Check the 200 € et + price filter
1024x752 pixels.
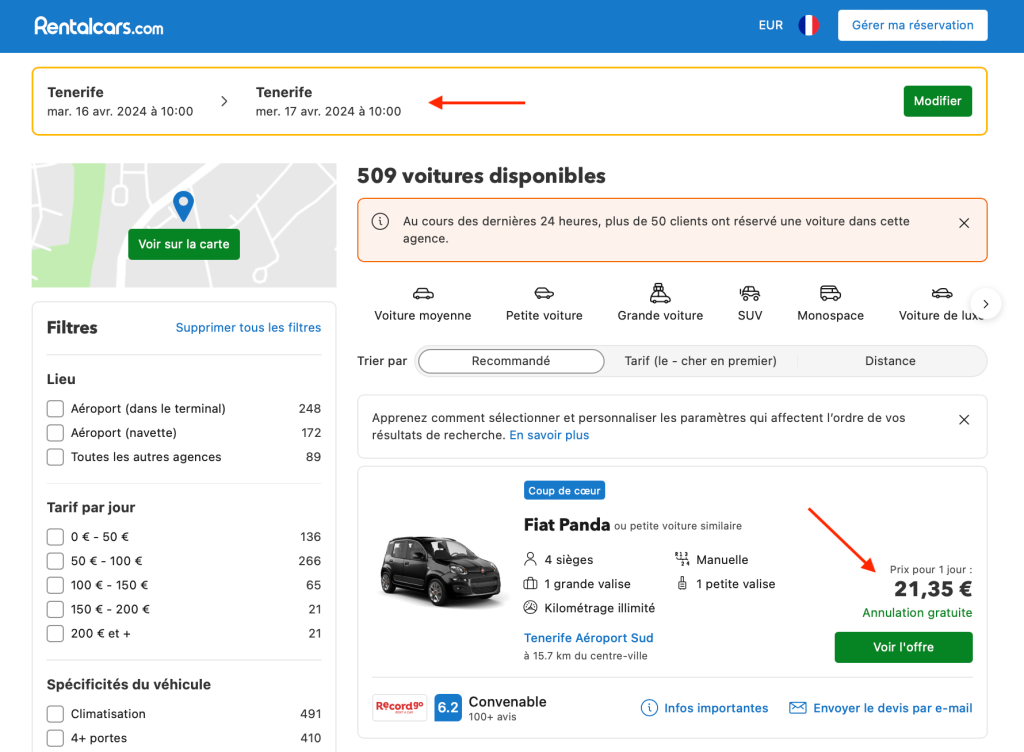tap(56, 633)
